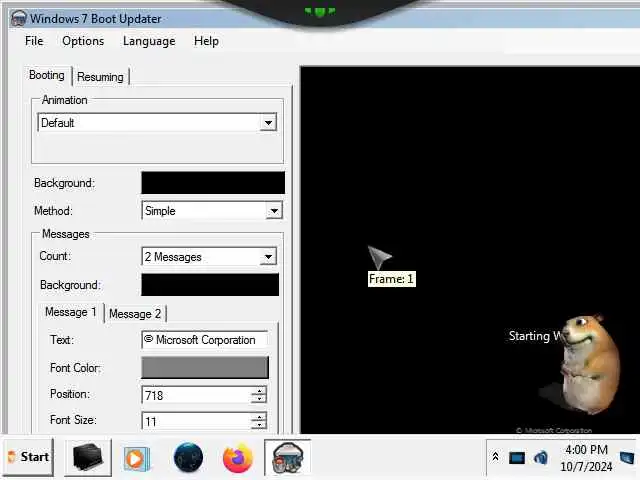Expand the Method Simple dropdown
Image resolution: width=640 pixels, height=480 pixels.
point(274,211)
